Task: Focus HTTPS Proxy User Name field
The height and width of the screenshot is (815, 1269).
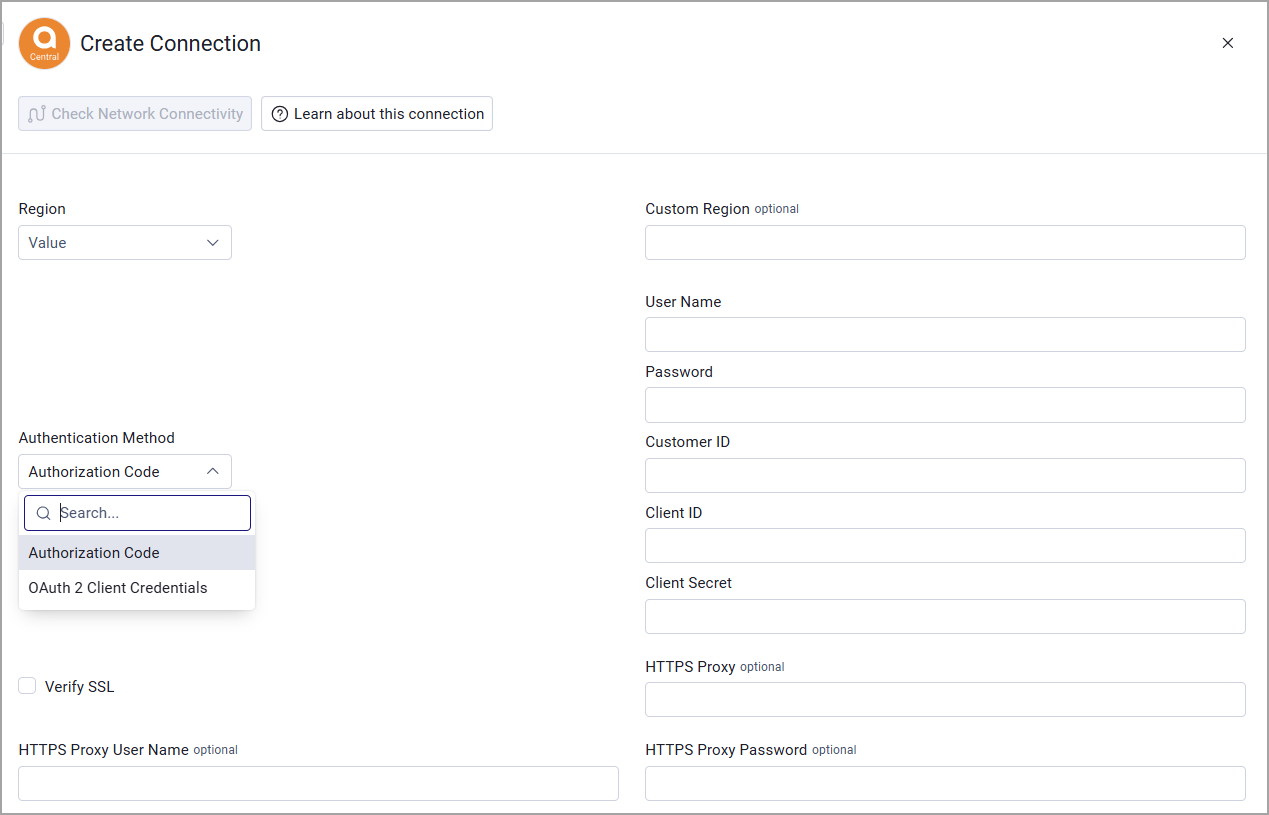Action: coord(318,784)
